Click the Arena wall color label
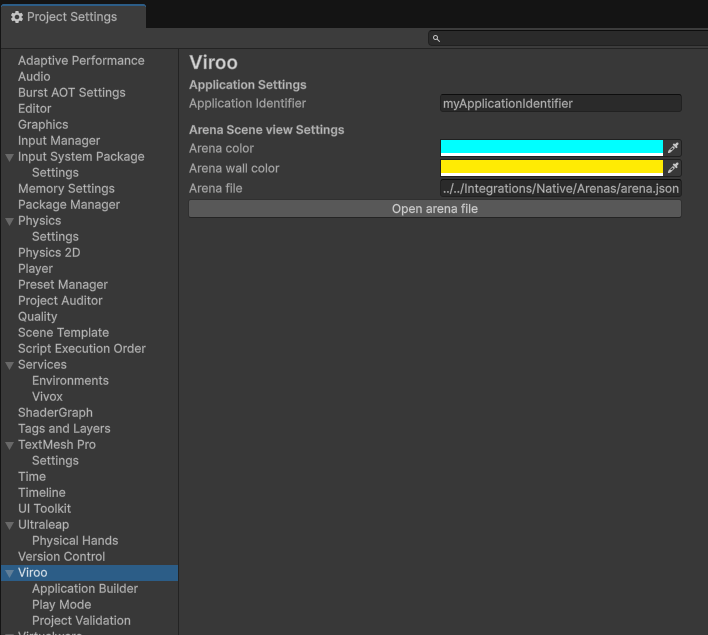The image size is (708, 635). pos(234,168)
